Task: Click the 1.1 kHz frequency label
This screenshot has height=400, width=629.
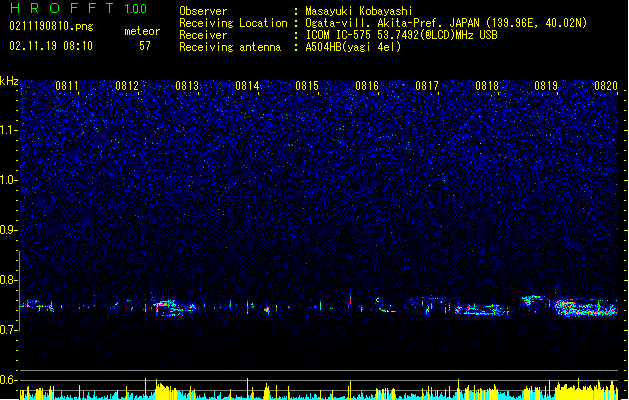Action: point(9,130)
